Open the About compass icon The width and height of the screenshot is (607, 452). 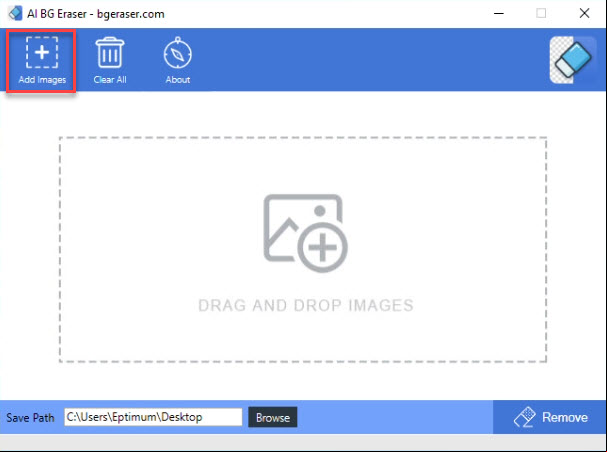click(x=178, y=53)
